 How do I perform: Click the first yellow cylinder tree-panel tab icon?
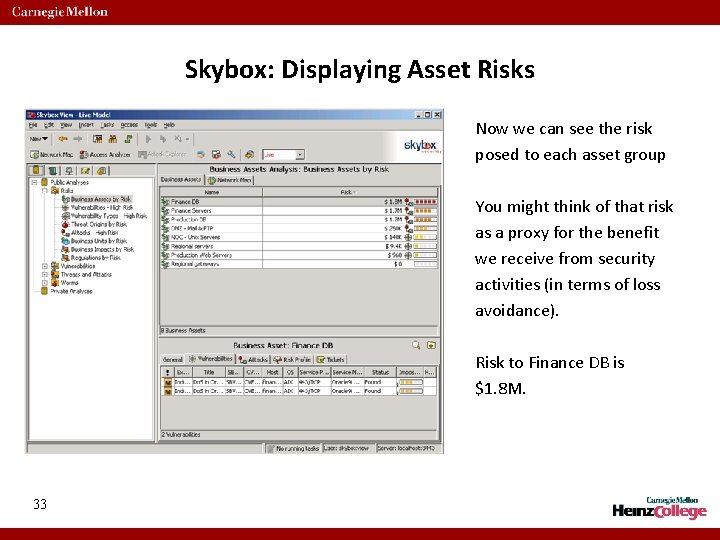pos(36,170)
